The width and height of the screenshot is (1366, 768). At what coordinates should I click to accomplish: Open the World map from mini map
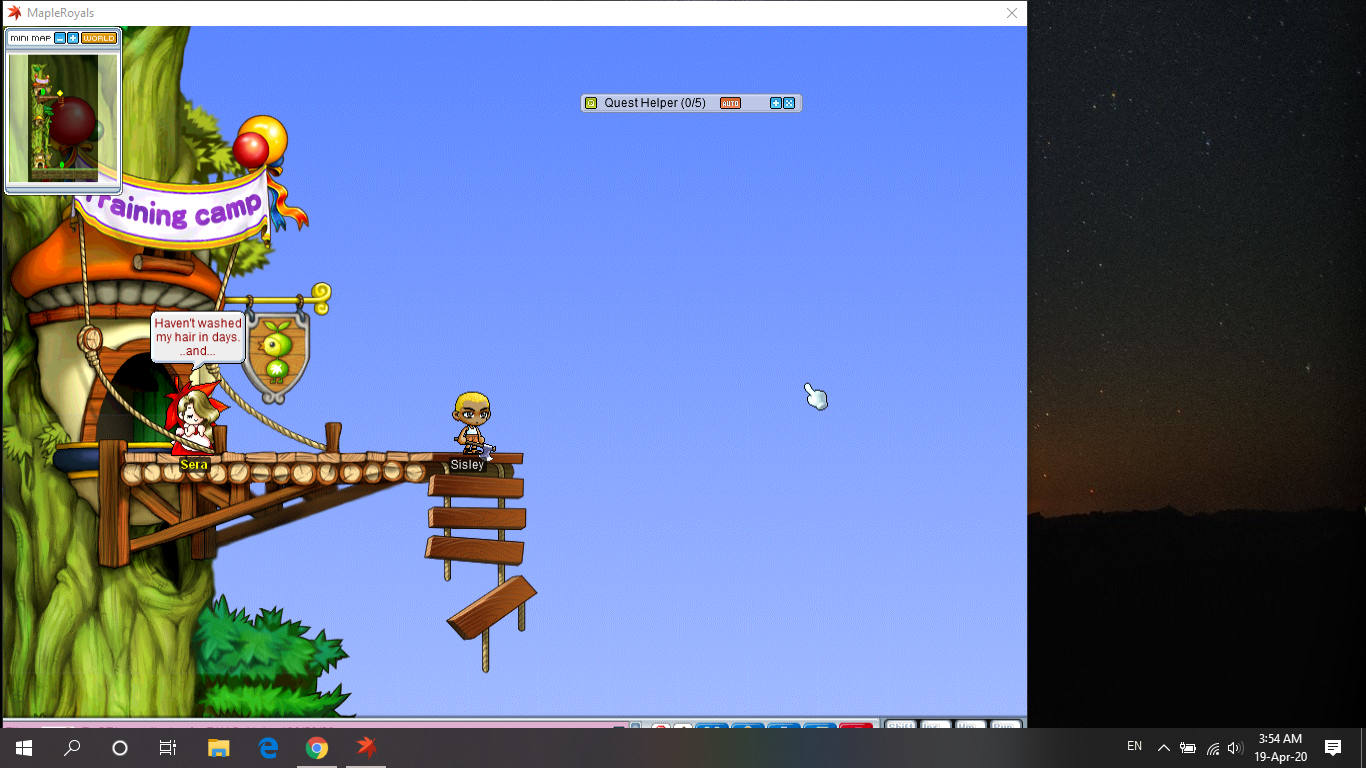coord(99,38)
